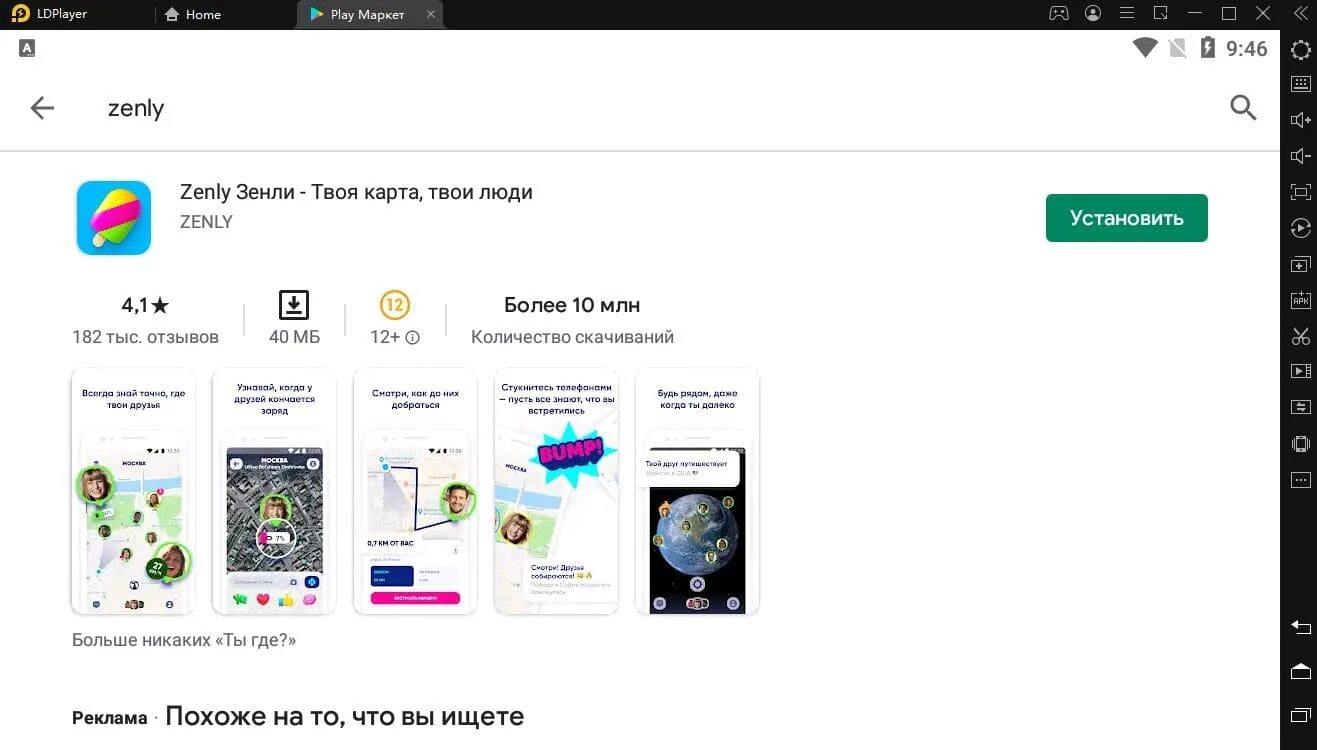Click the "Количество скачиваний" label

point(572,337)
